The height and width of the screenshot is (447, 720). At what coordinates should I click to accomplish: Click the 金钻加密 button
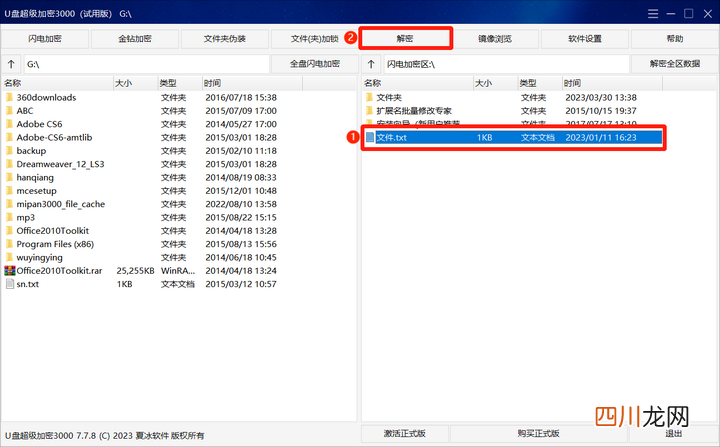(135, 39)
